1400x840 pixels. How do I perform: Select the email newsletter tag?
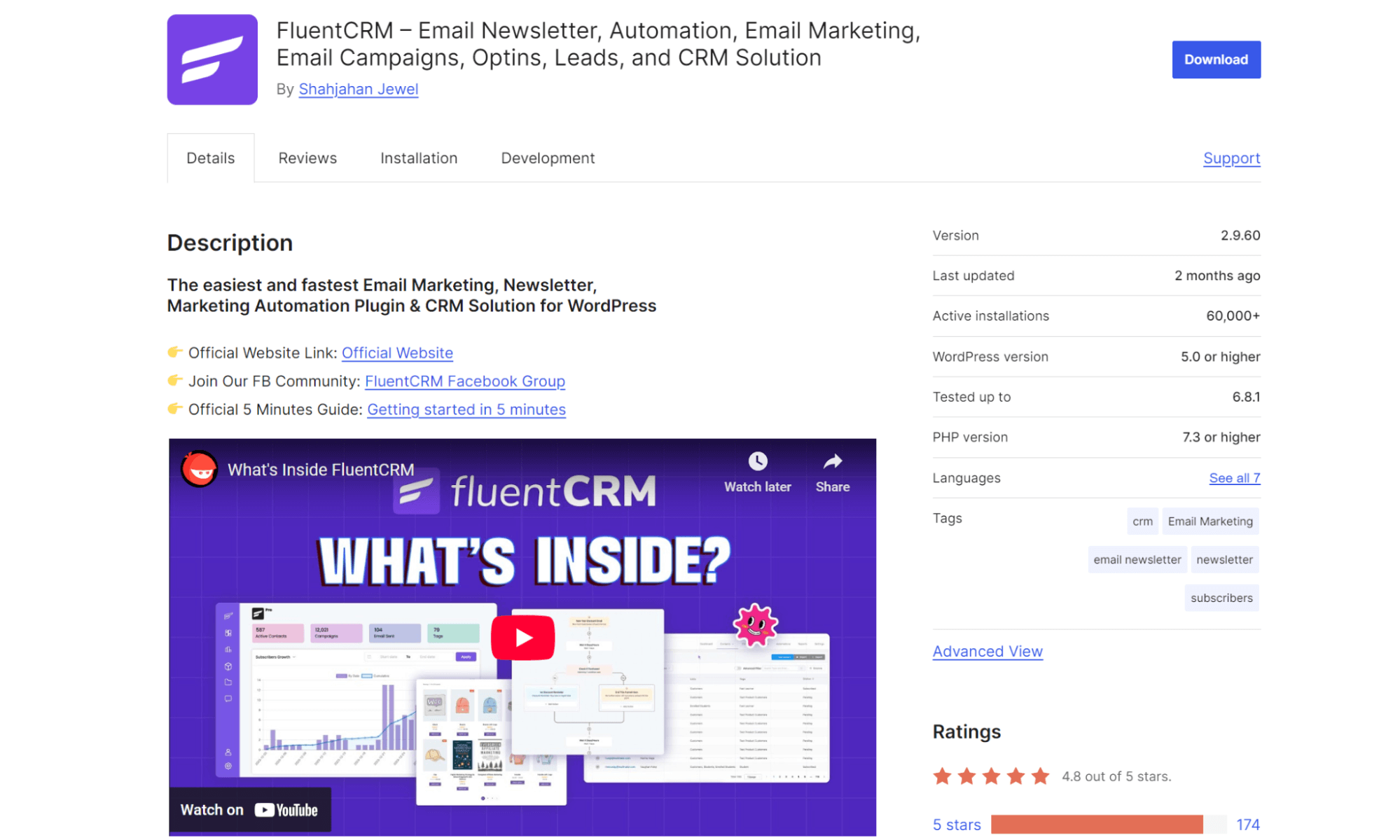(x=1137, y=560)
